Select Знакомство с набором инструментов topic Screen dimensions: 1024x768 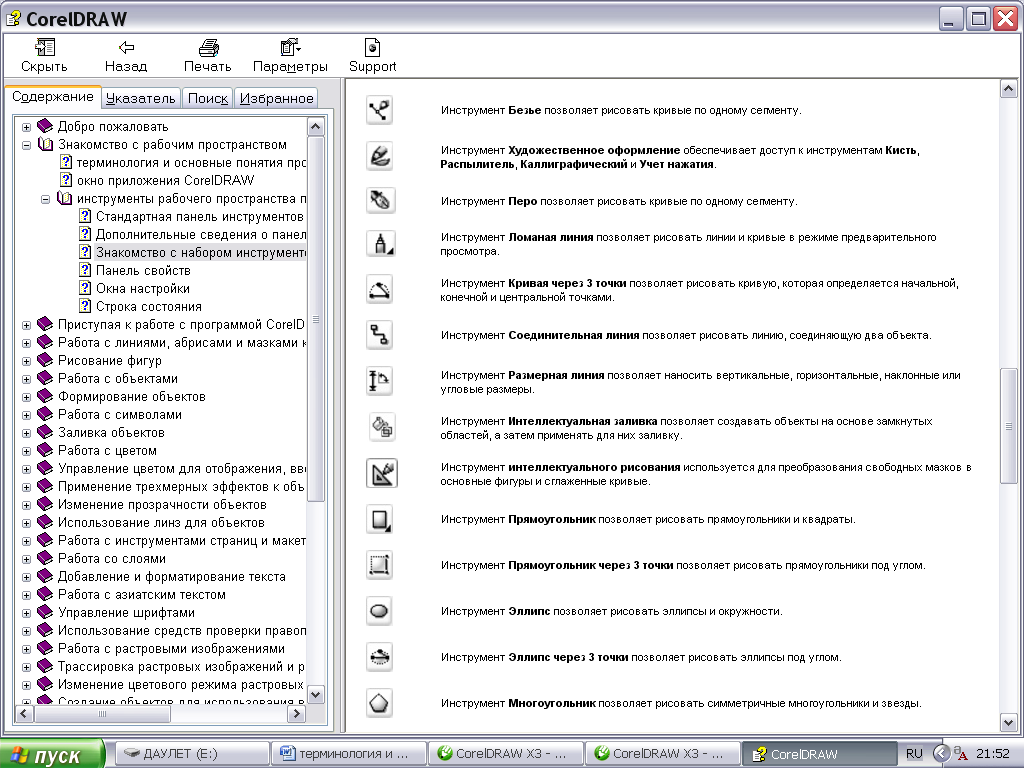(x=200, y=252)
